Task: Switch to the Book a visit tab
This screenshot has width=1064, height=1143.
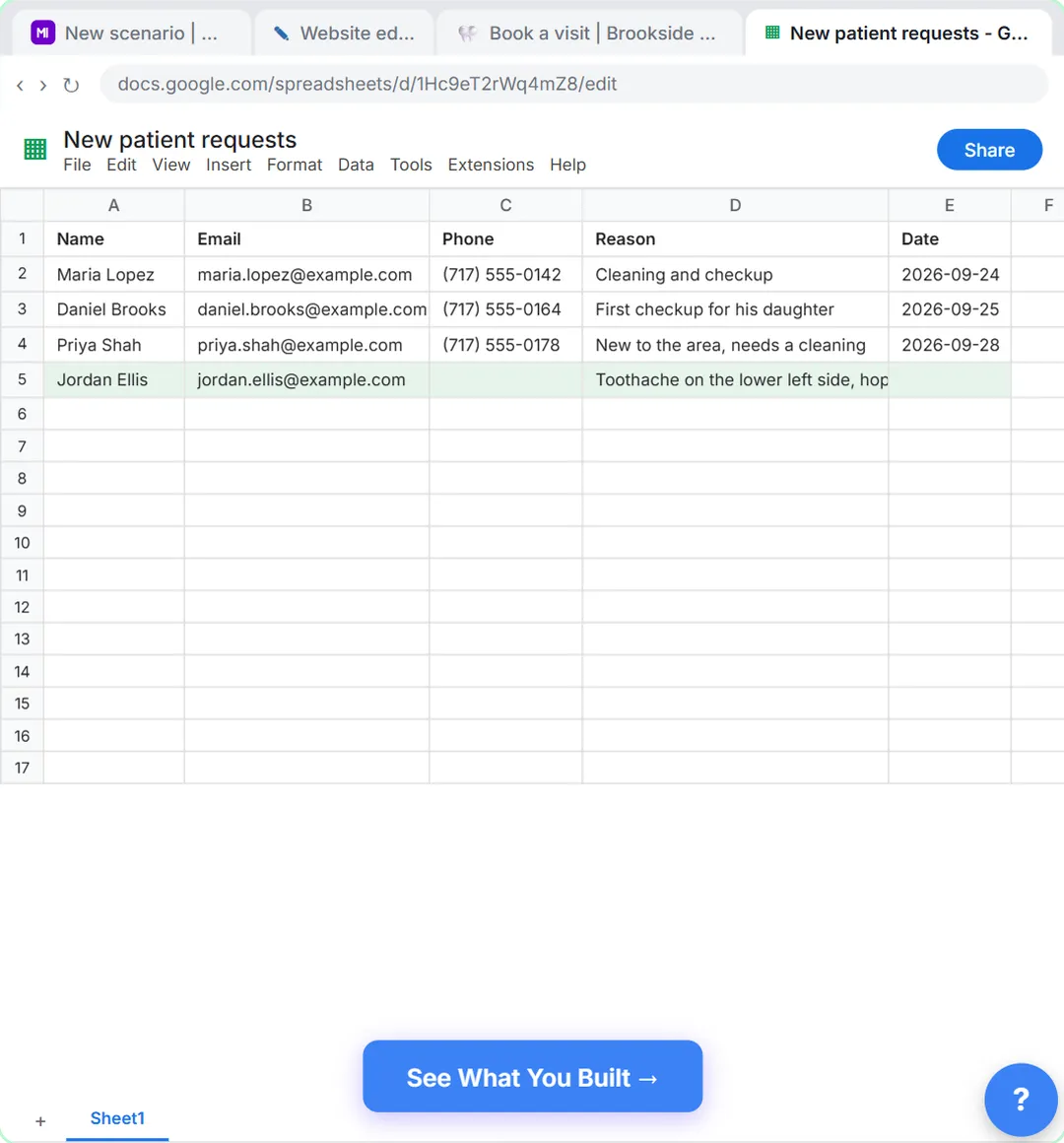Action: click(589, 34)
